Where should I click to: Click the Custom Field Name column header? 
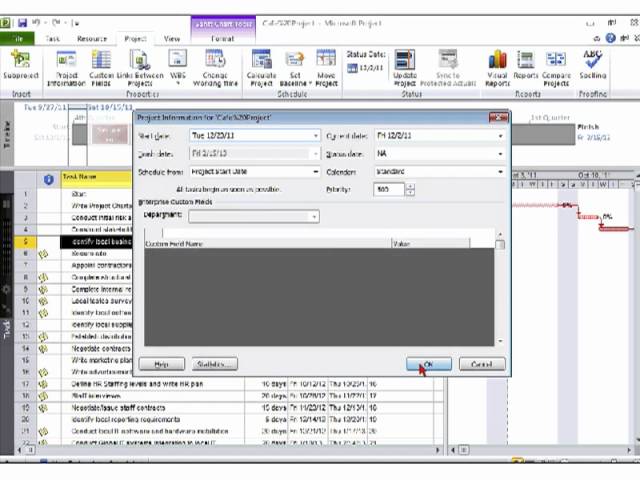tap(268, 244)
